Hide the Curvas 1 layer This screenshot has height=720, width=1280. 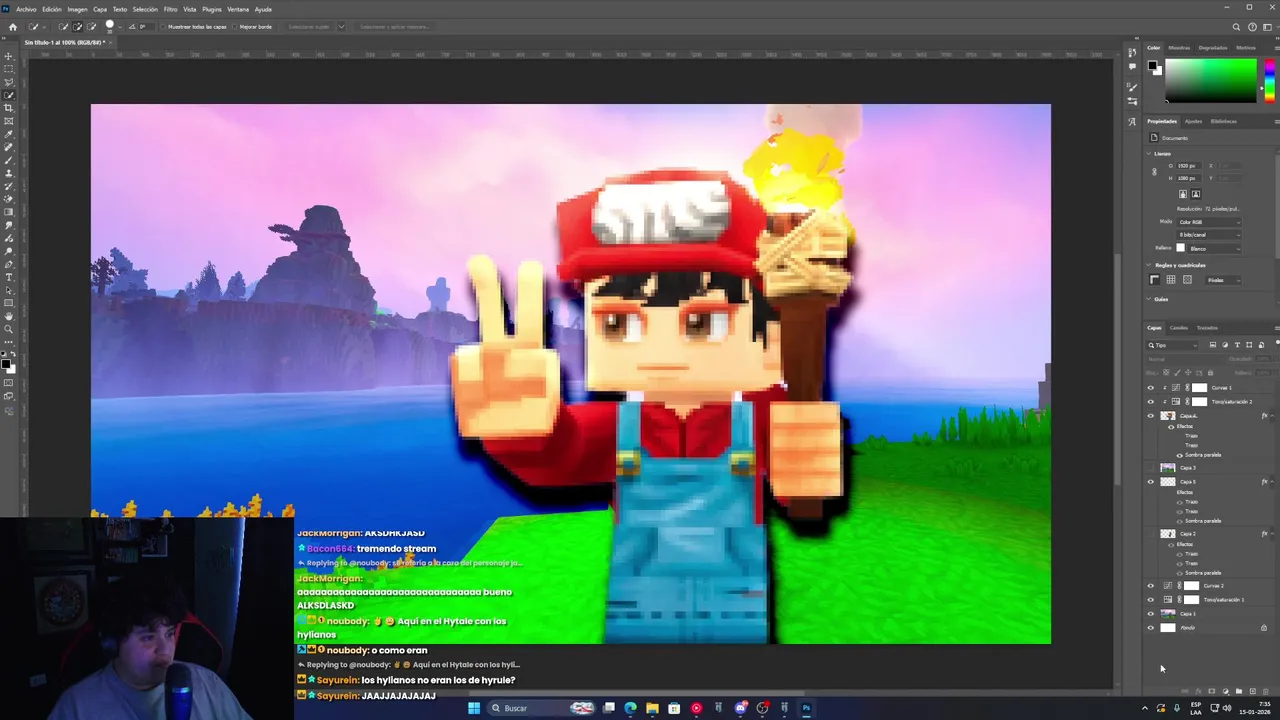1150,388
